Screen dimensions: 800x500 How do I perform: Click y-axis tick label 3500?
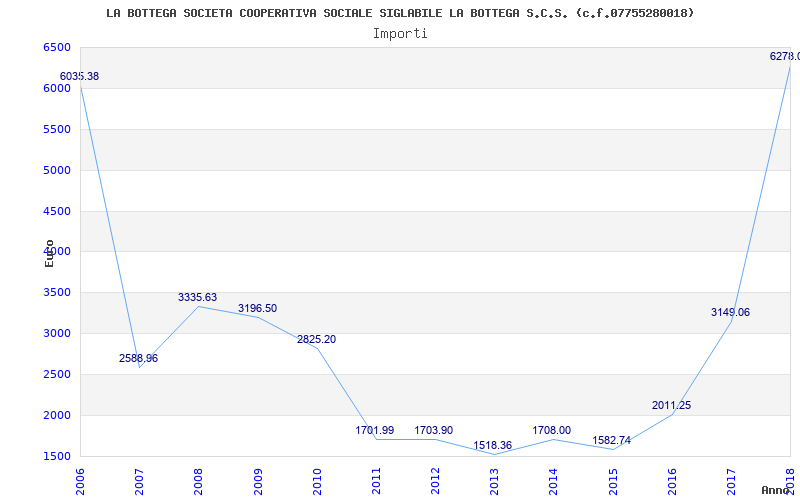[x=57, y=292]
